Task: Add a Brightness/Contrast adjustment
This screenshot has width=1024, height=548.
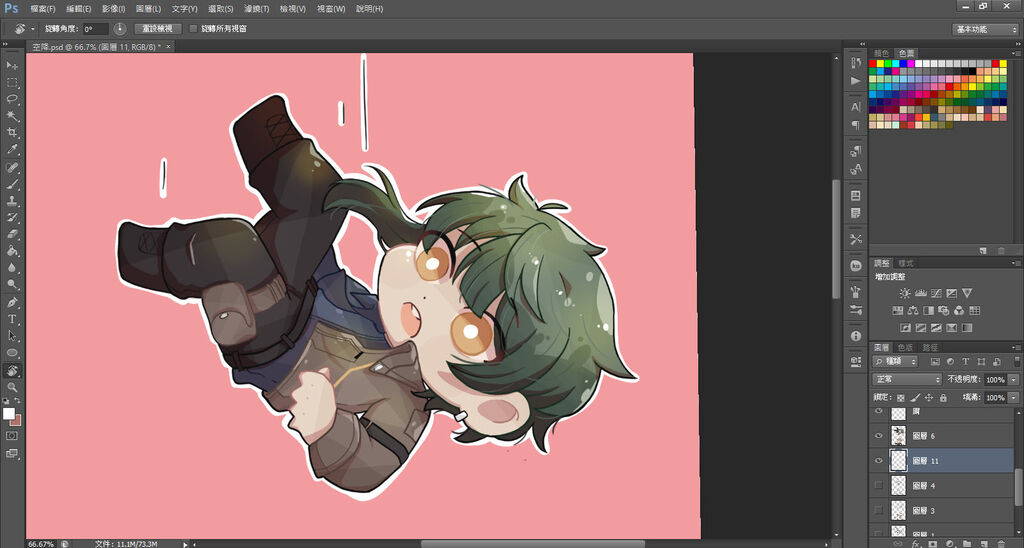Action: click(904, 293)
